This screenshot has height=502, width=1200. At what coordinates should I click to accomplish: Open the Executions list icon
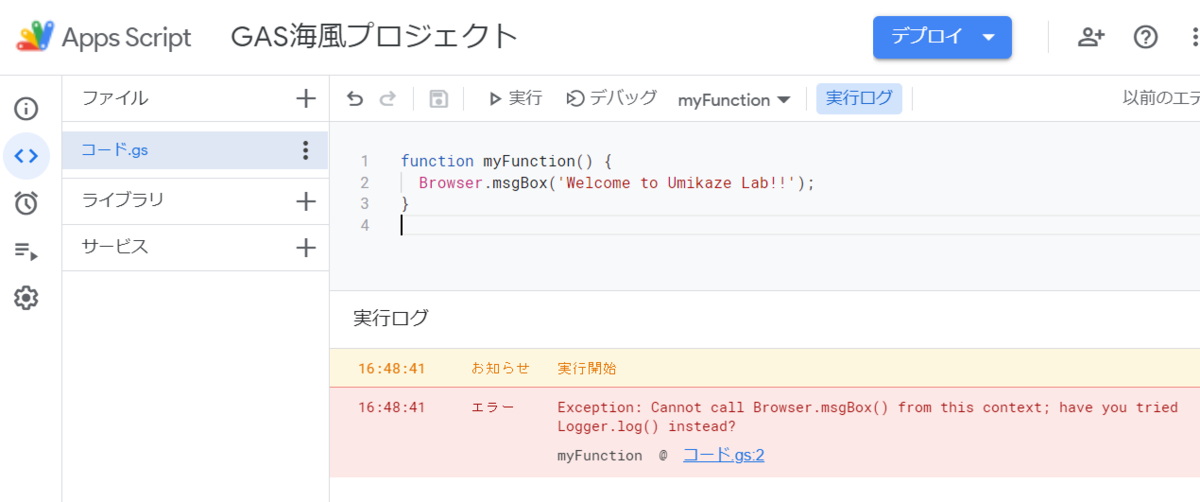point(26,251)
